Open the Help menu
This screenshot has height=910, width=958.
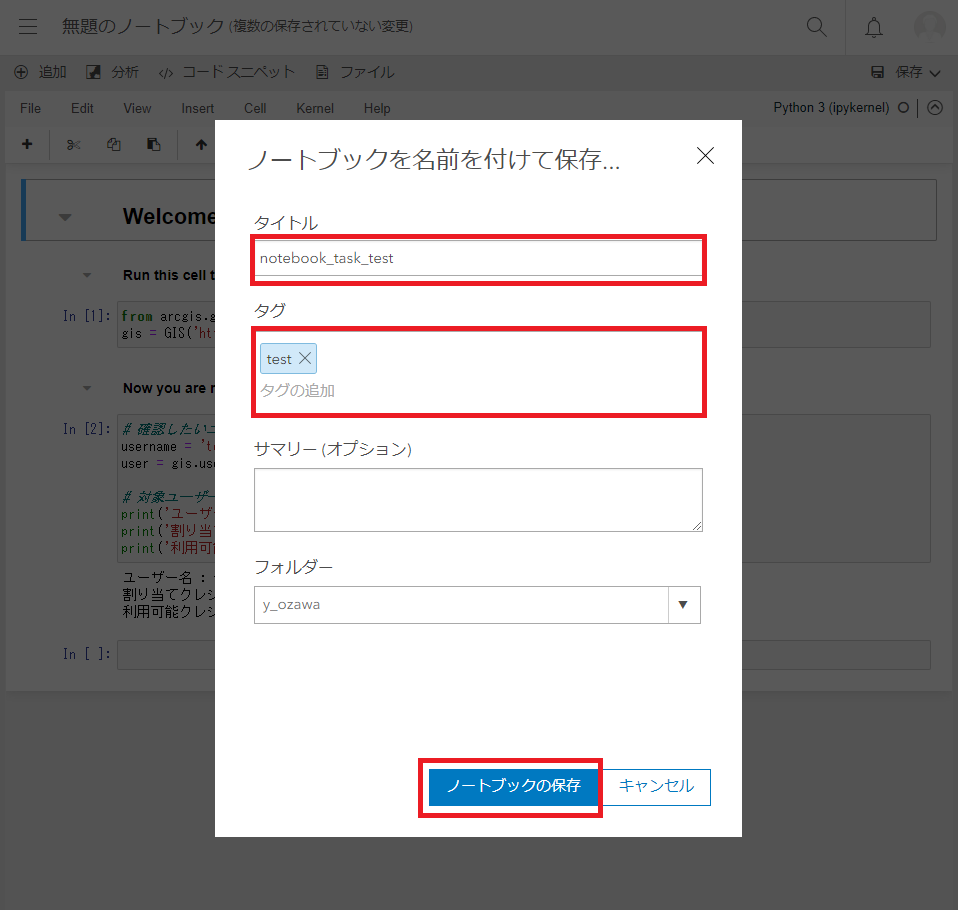click(377, 108)
